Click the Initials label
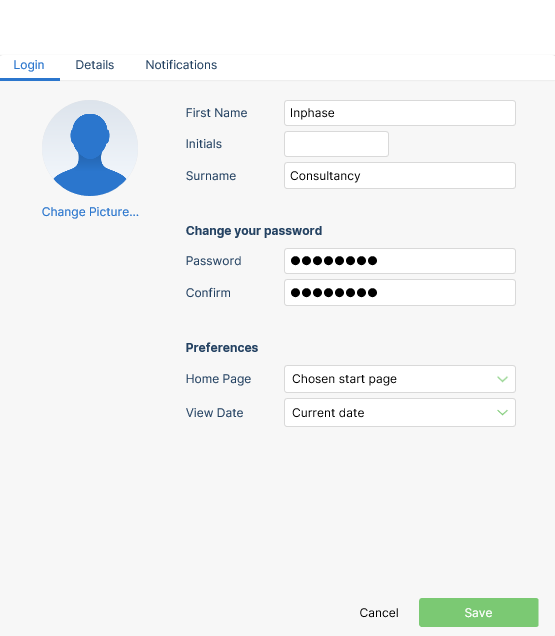Viewport: 555px width, 636px height. (x=204, y=144)
